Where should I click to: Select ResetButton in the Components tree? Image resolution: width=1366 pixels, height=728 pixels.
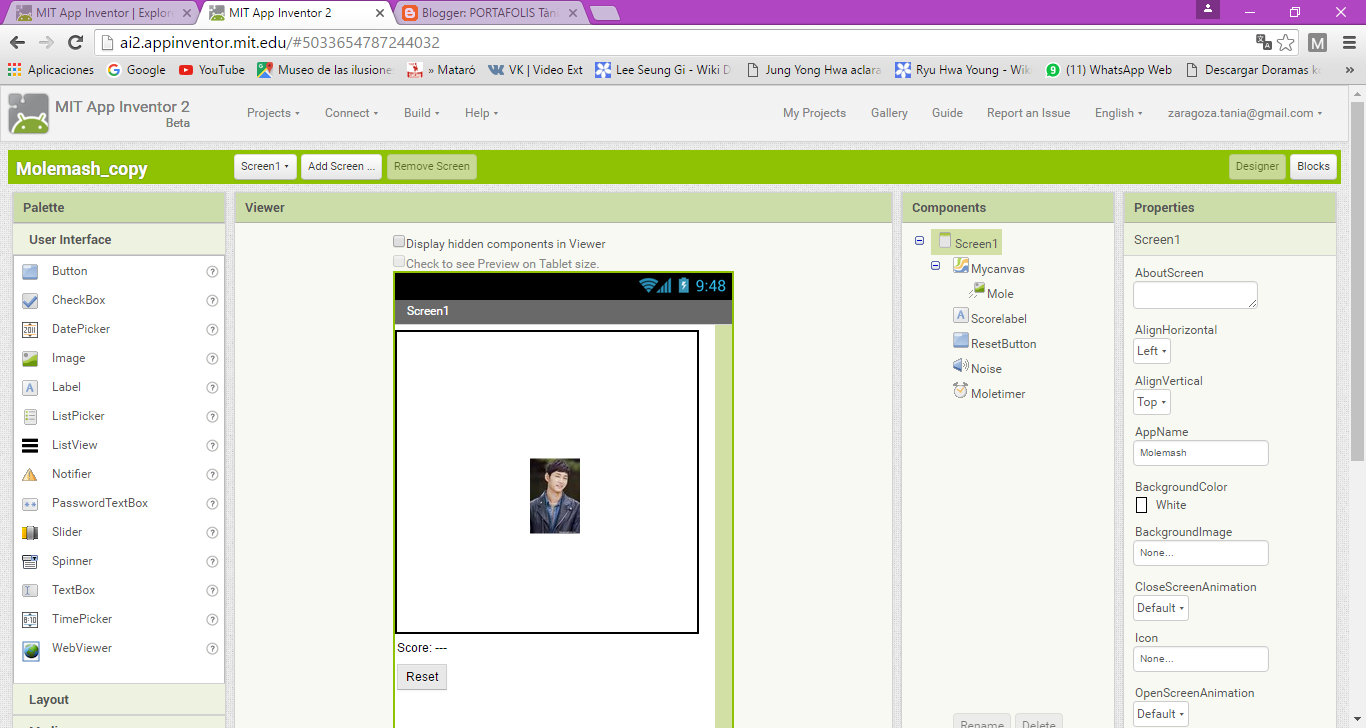tap(1003, 344)
